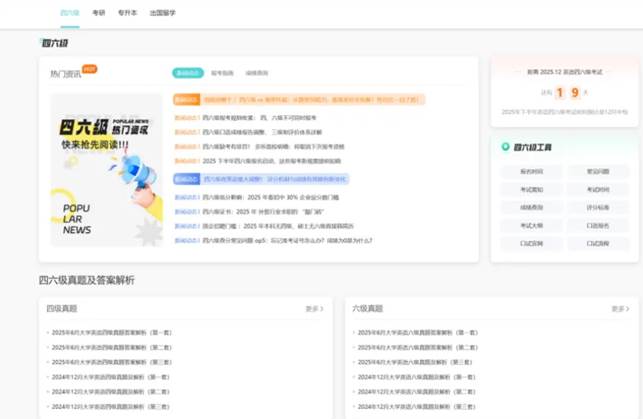This screenshot has height=419, width=643.
Task: Click the blue tag on the highlighted news item
Action: pos(186,179)
